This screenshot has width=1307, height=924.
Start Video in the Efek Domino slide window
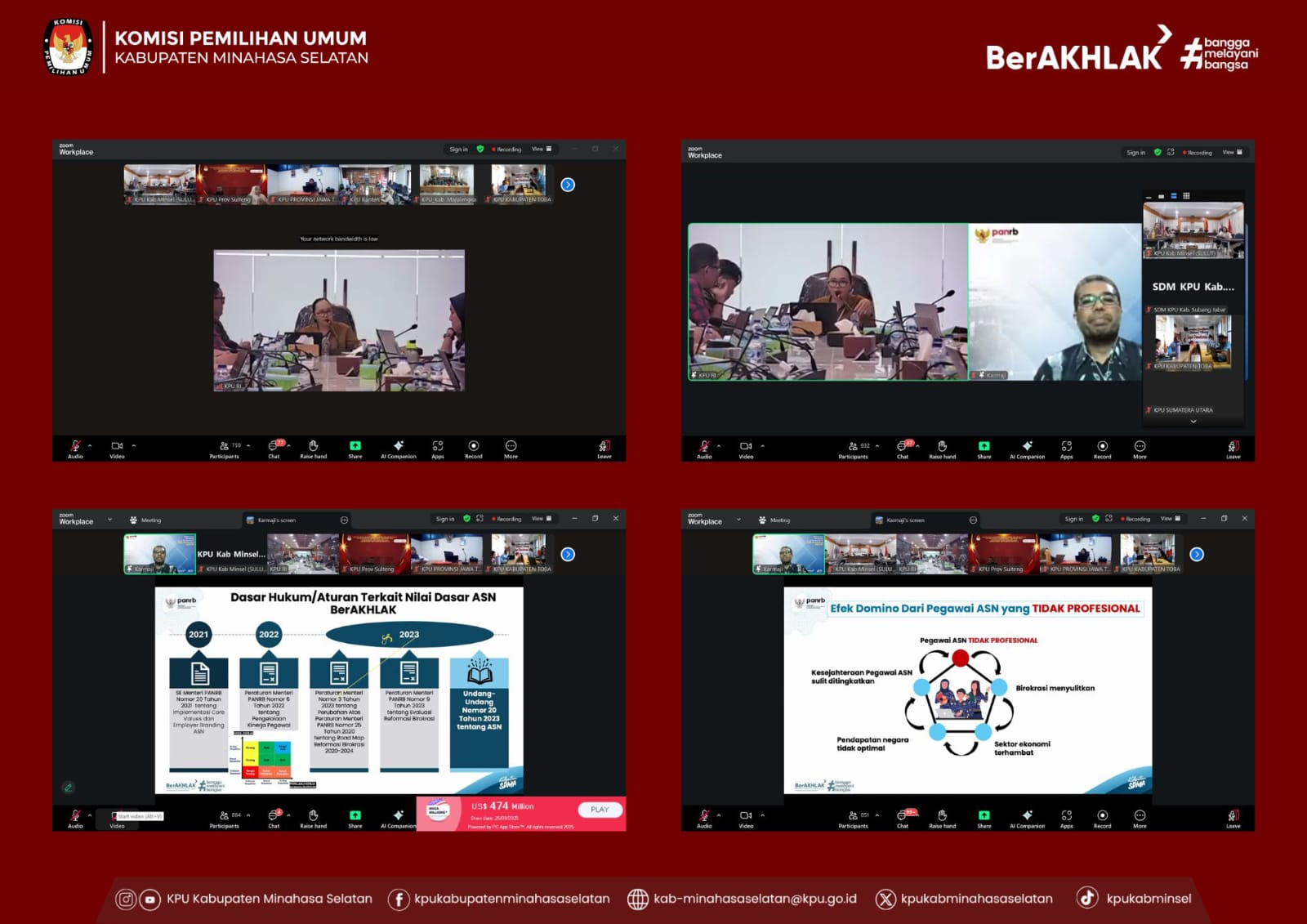(x=746, y=817)
